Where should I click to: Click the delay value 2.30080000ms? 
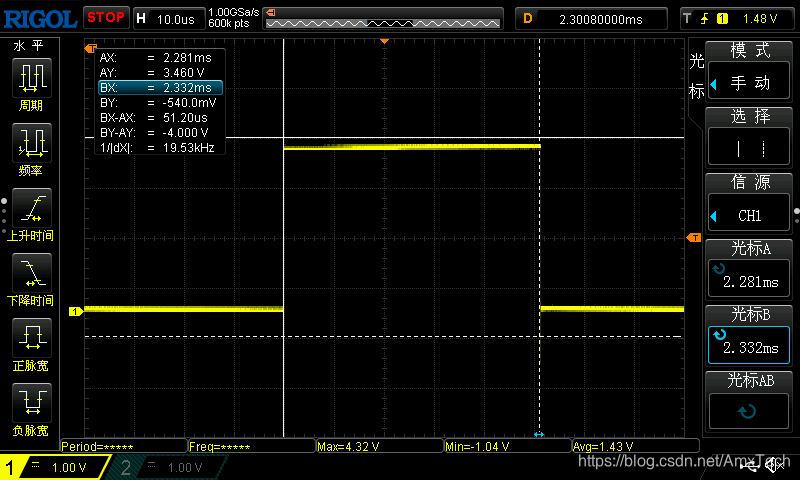[x=601, y=19]
